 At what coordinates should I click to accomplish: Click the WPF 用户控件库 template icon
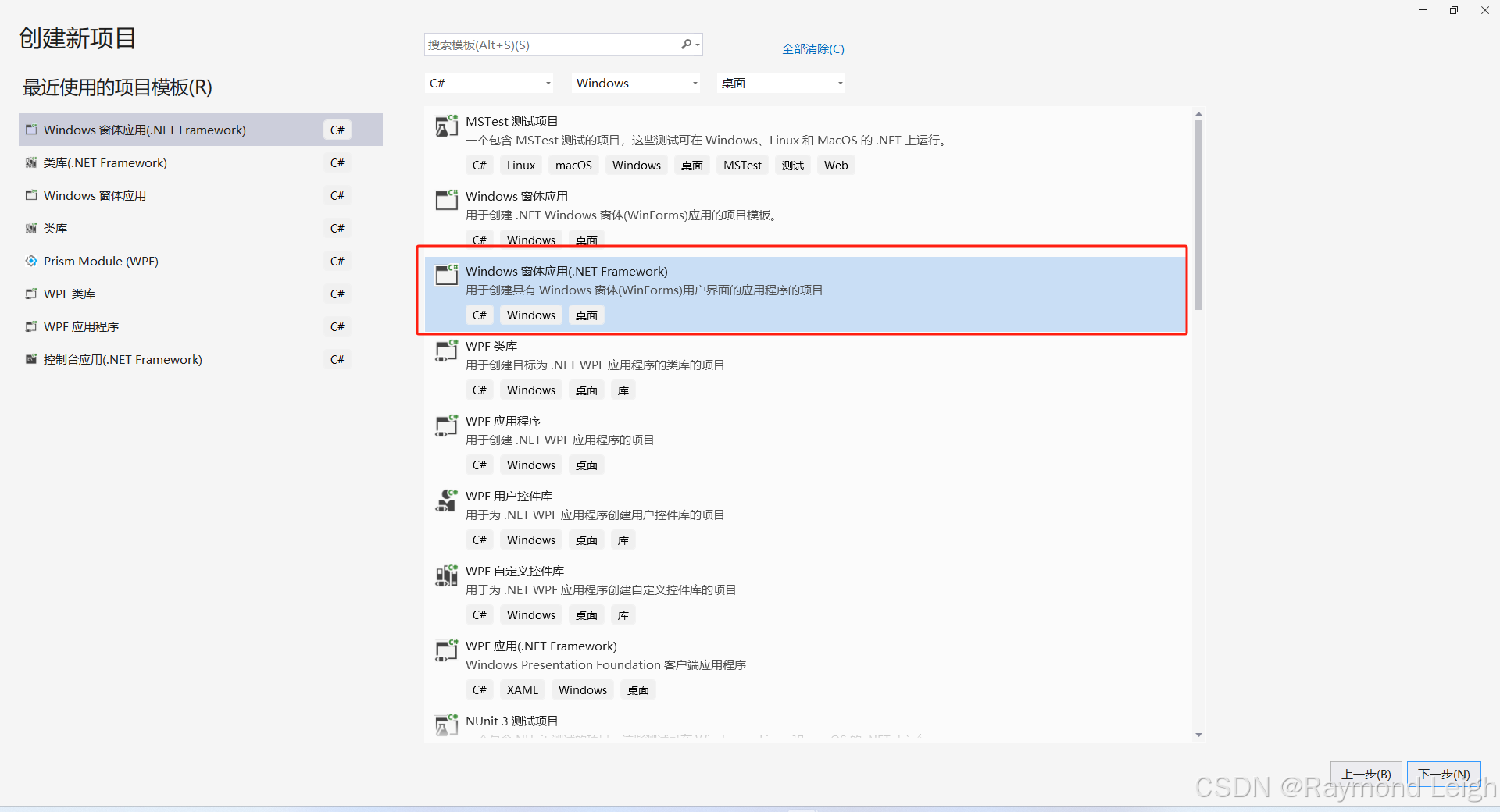click(446, 500)
